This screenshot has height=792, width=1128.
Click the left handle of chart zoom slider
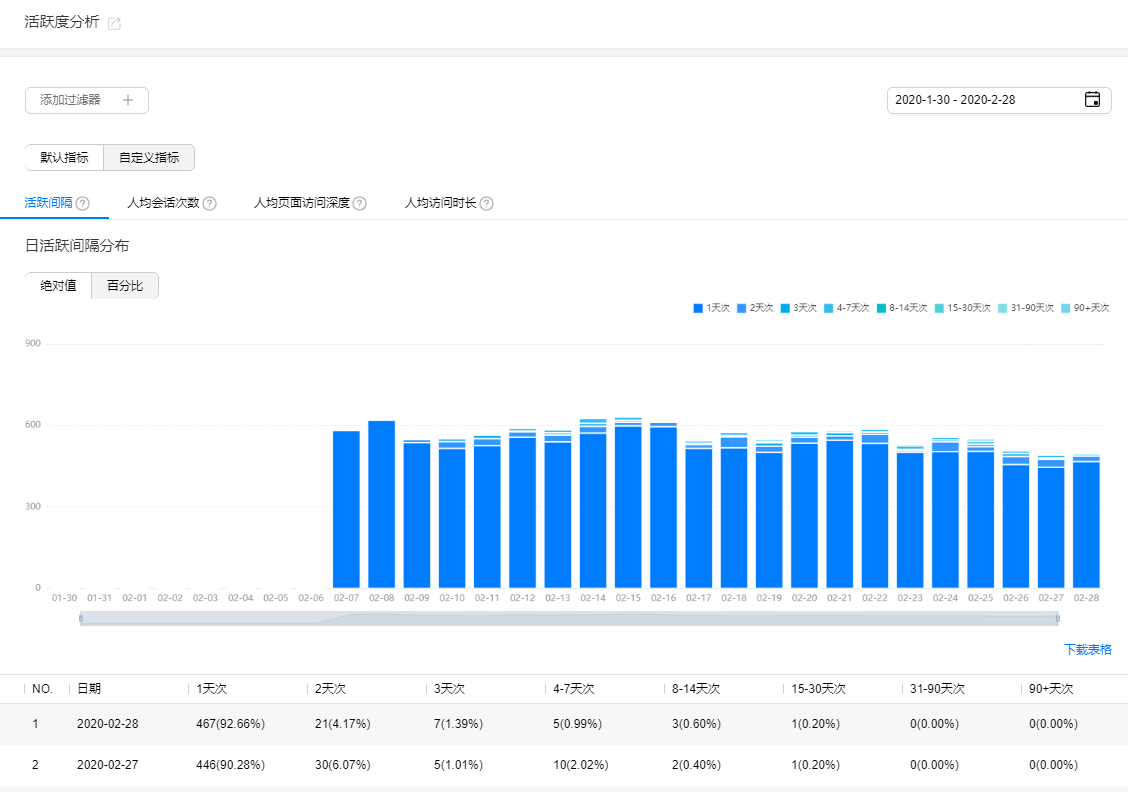tap(81, 619)
